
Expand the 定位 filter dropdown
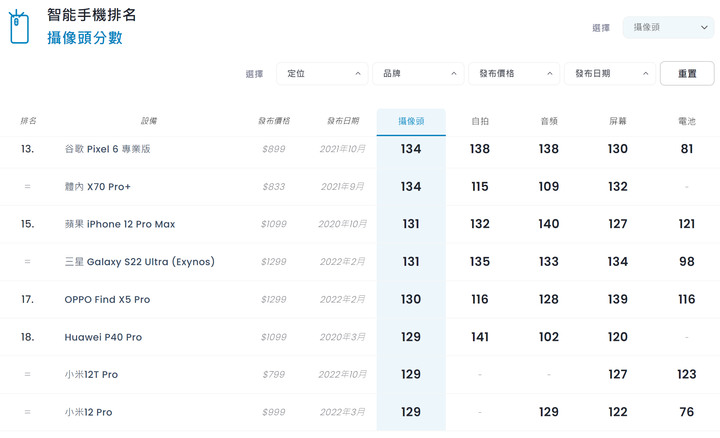[x=322, y=73]
